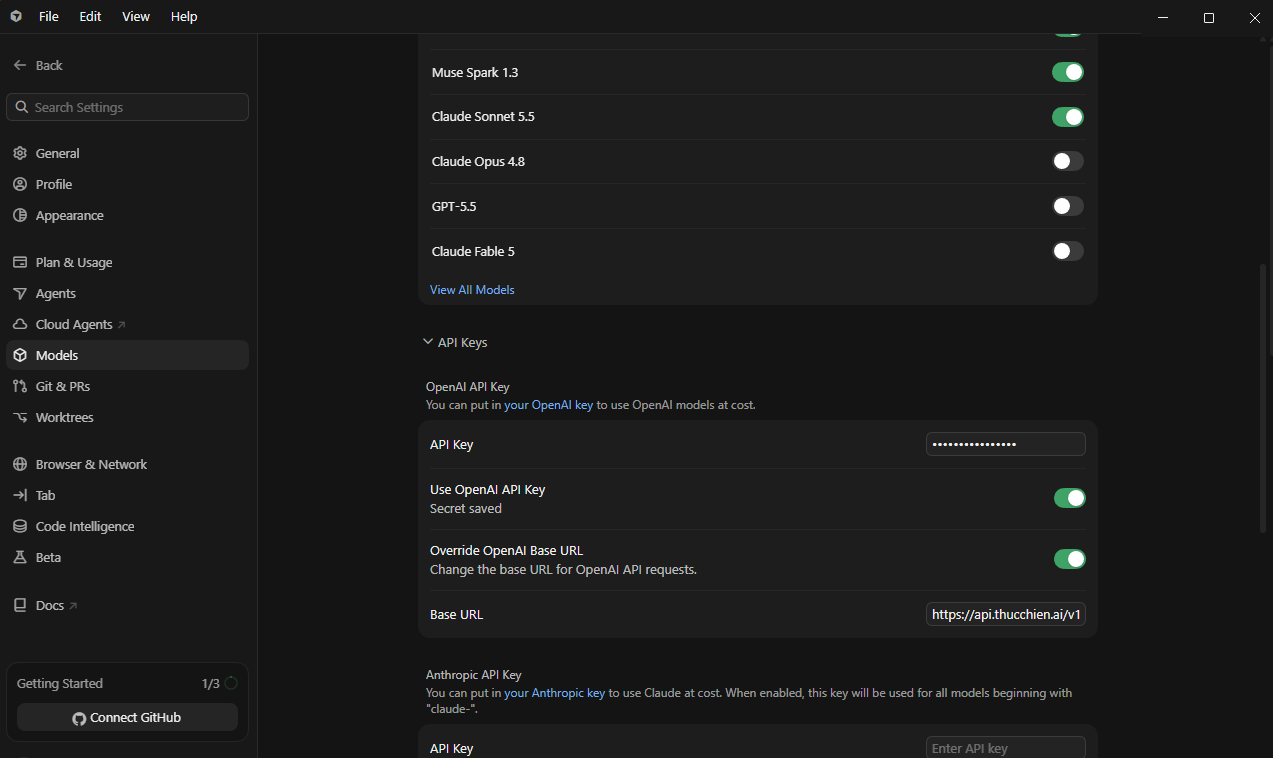Turn off Claude Sonnet 5.5 toggle
Screen dimensions: 1273x758
1068,117
